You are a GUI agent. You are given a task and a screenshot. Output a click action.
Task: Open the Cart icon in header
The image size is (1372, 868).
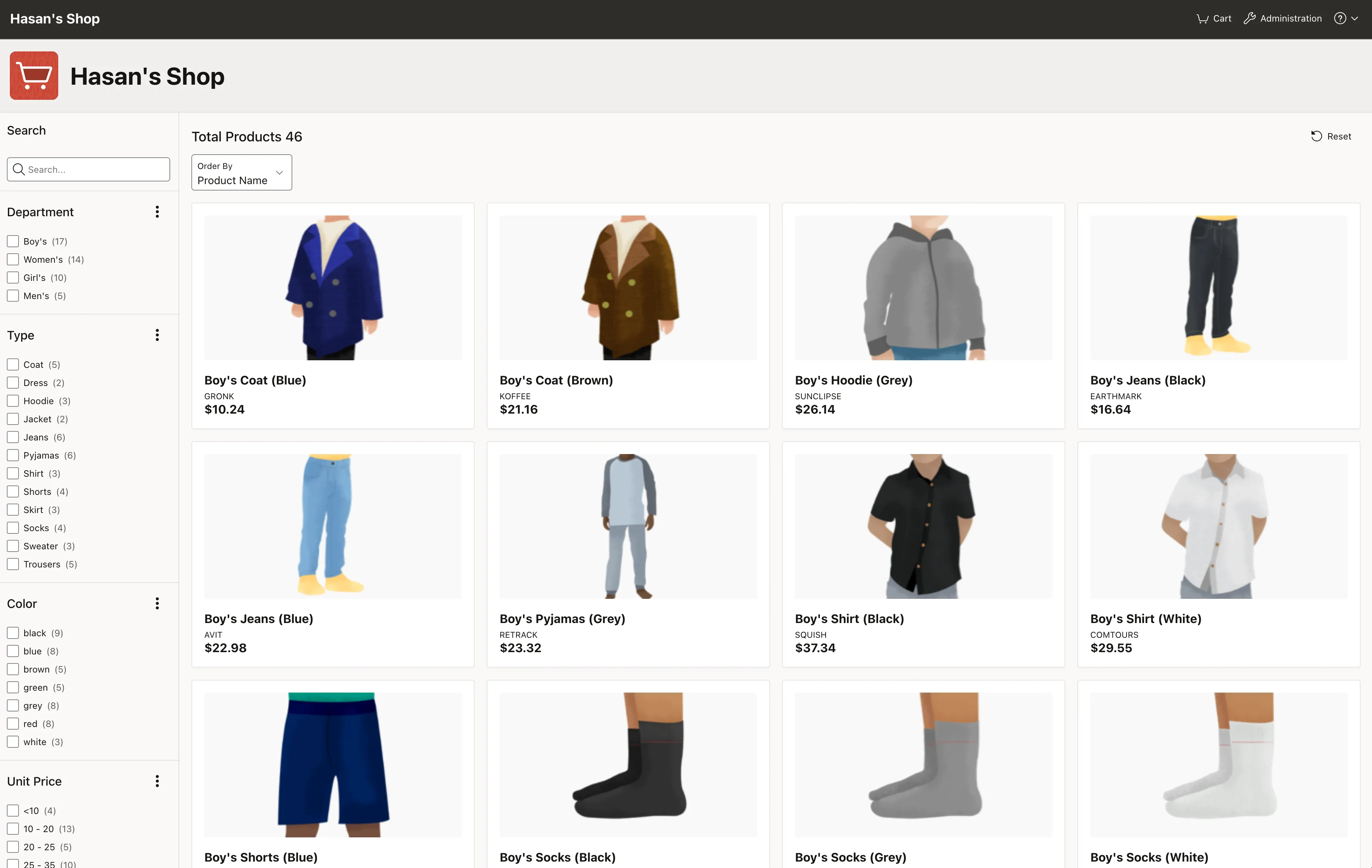pos(1202,19)
